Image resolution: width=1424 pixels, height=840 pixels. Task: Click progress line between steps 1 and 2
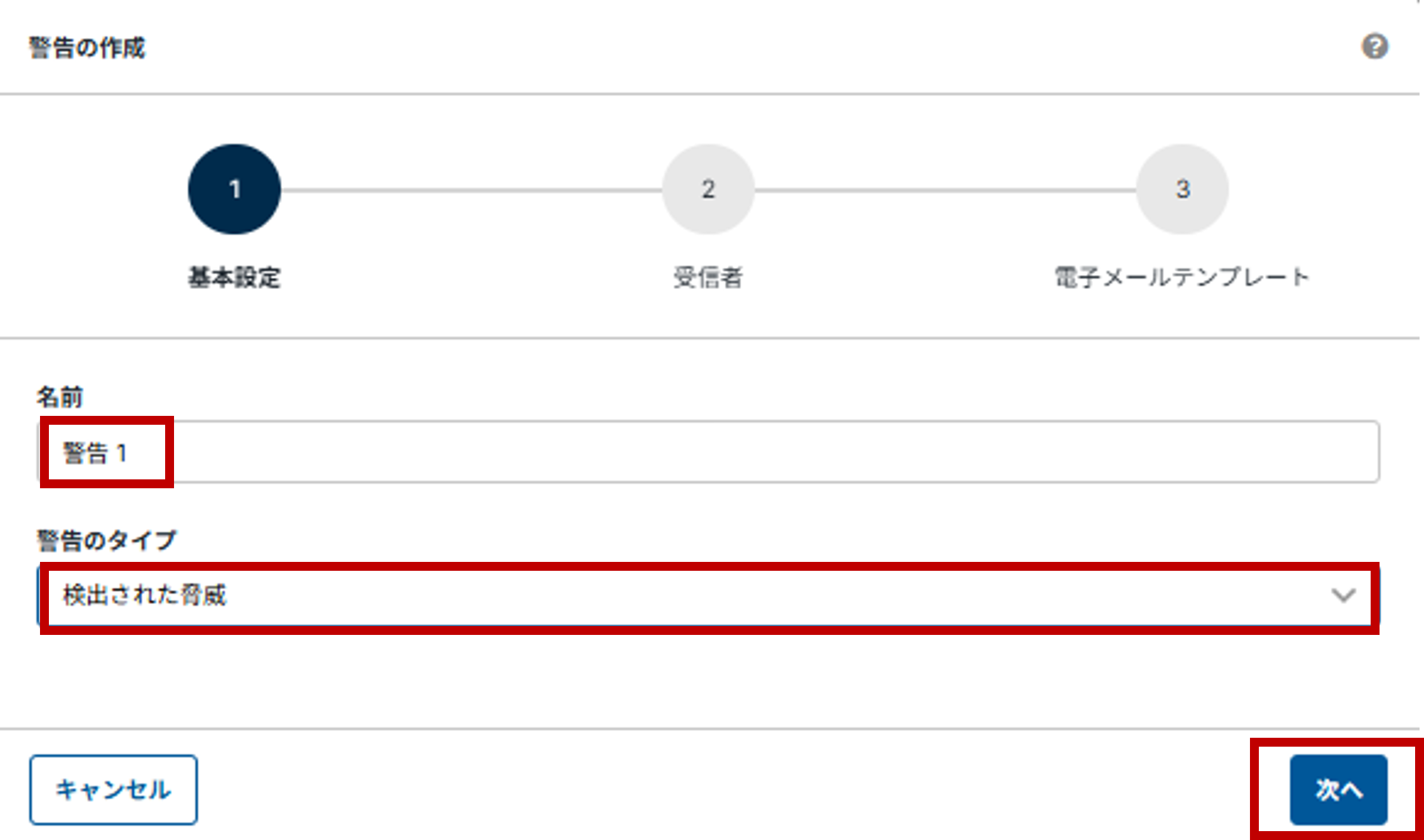pos(471,190)
